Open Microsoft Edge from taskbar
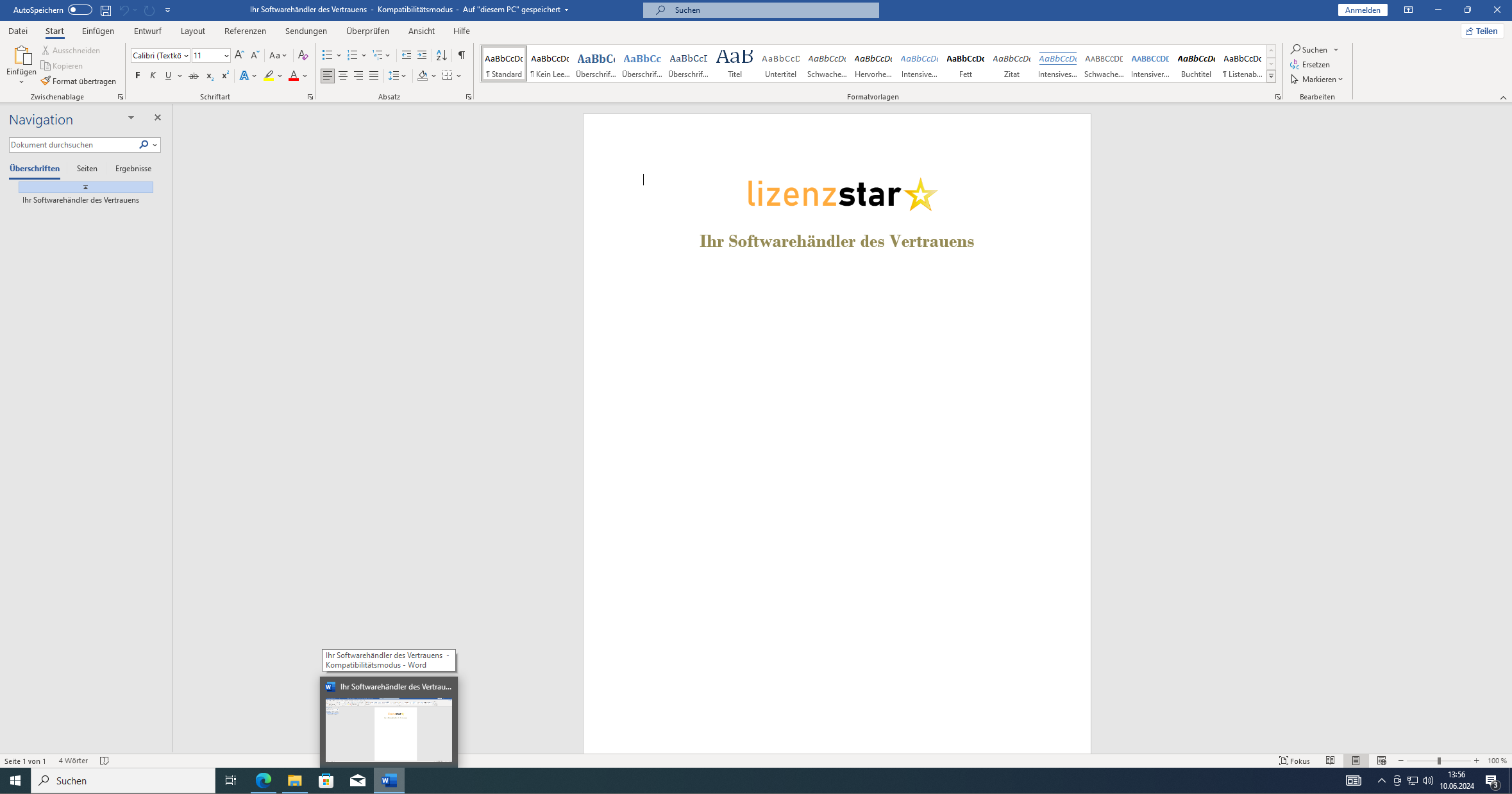This screenshot has width=1512, height=794. point(264,781)
